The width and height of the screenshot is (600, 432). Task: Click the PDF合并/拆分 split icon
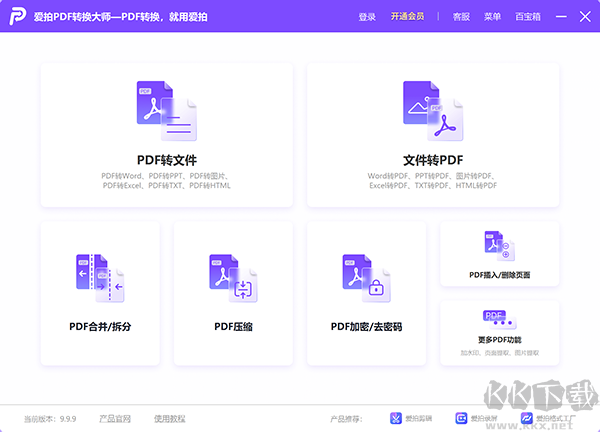[x=100, y=278]
